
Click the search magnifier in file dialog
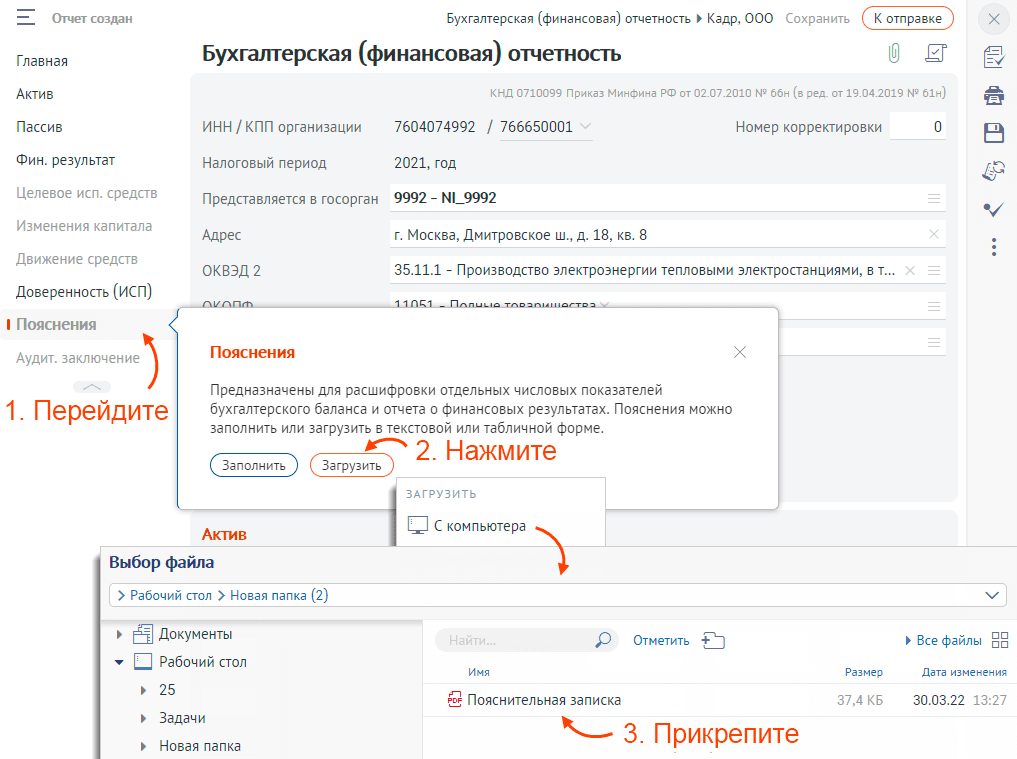point(603,640)
